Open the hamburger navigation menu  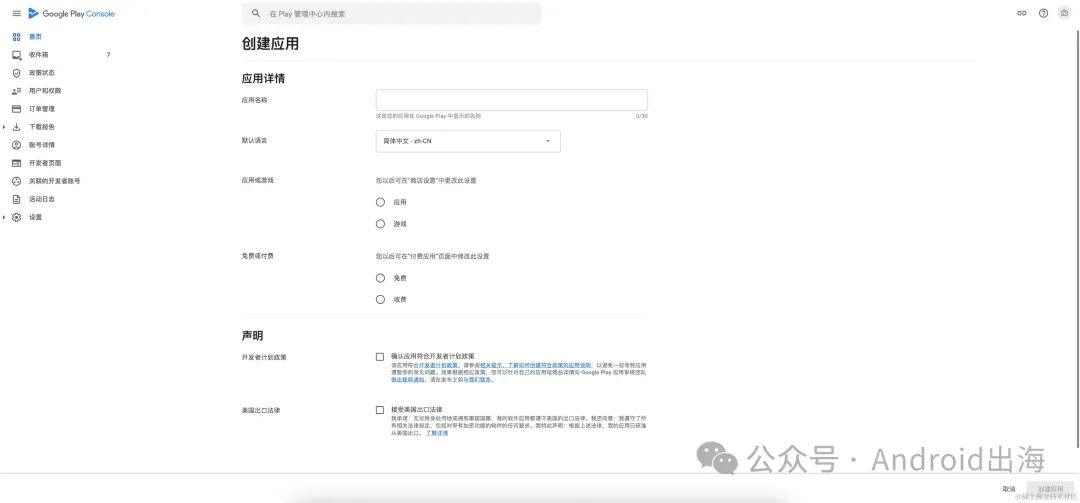(17, 14)
